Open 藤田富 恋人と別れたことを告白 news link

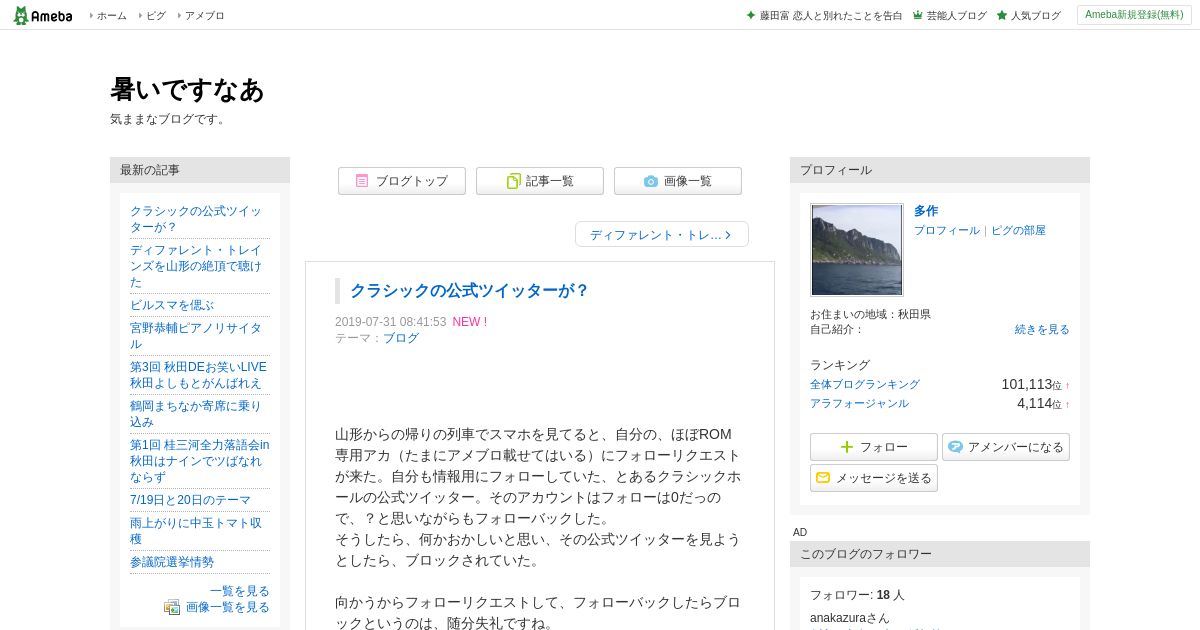(x=830, y=16)
